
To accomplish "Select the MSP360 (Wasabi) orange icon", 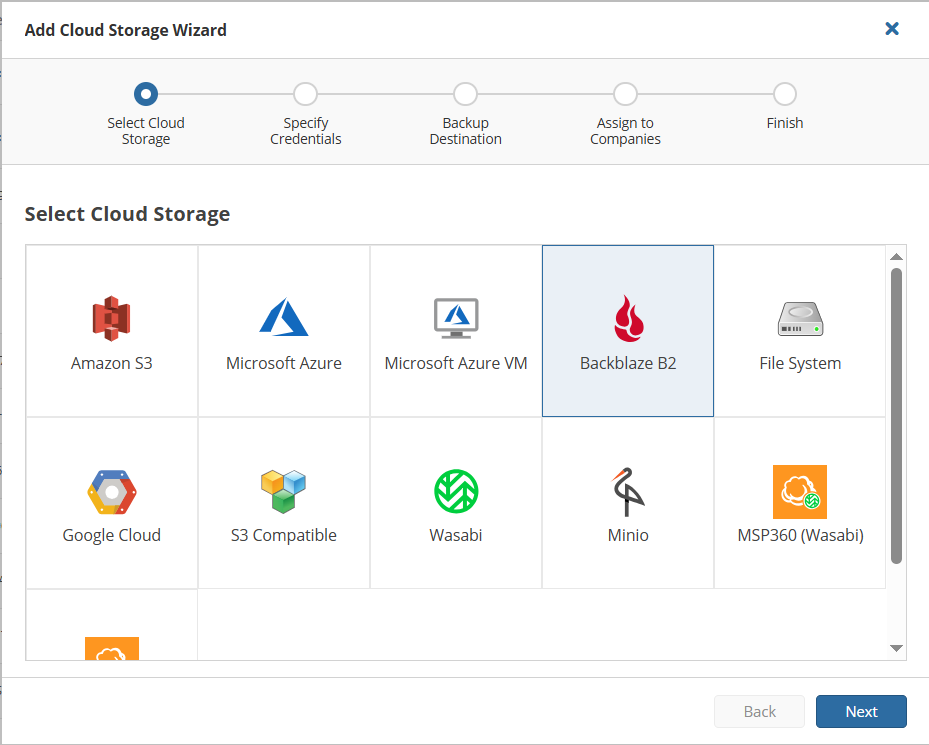I will click(x=800, y=492).
